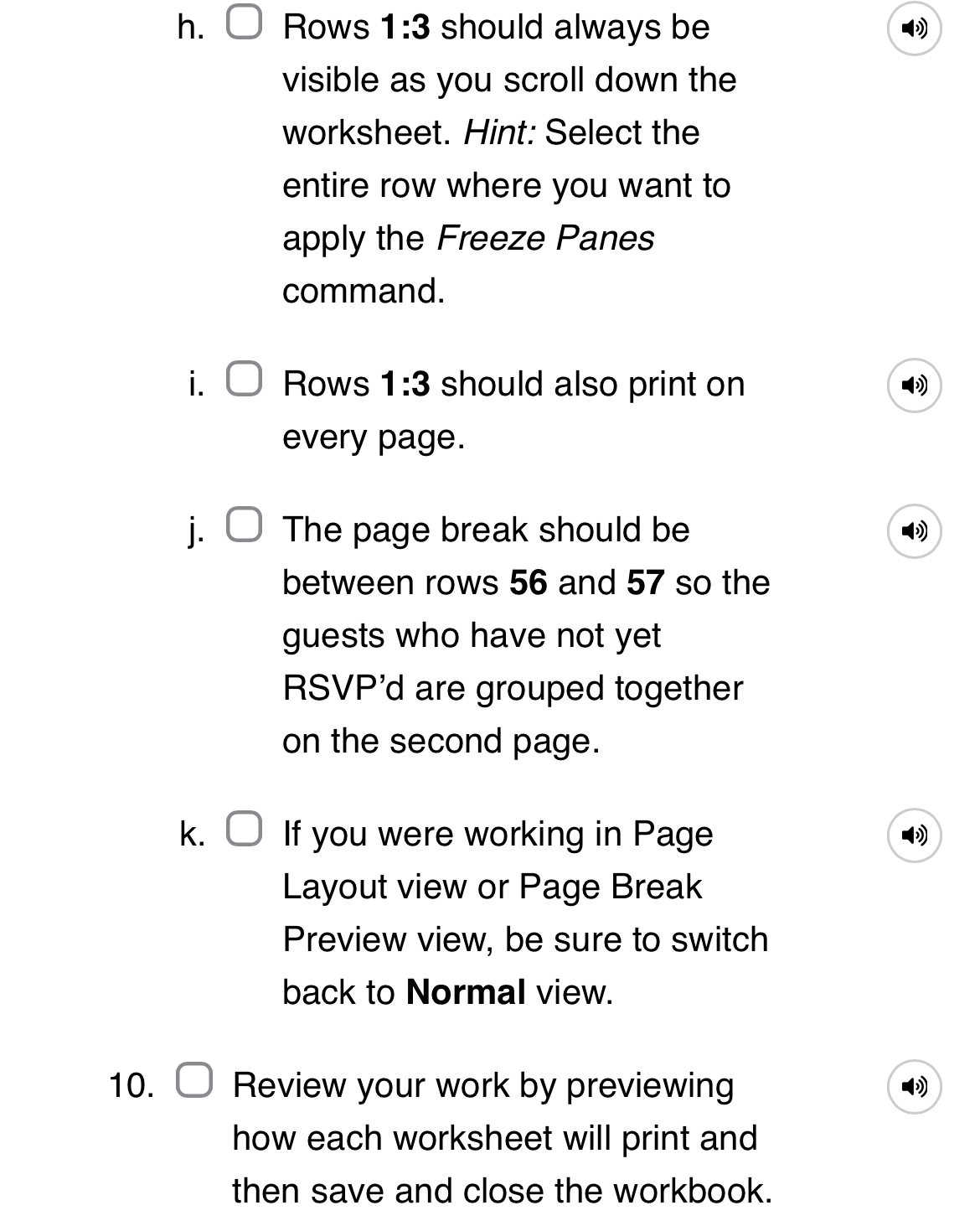Screen dimensions: 980x1226
Task: Play audio narration for step 10
Action: (x=915, y=1086)
